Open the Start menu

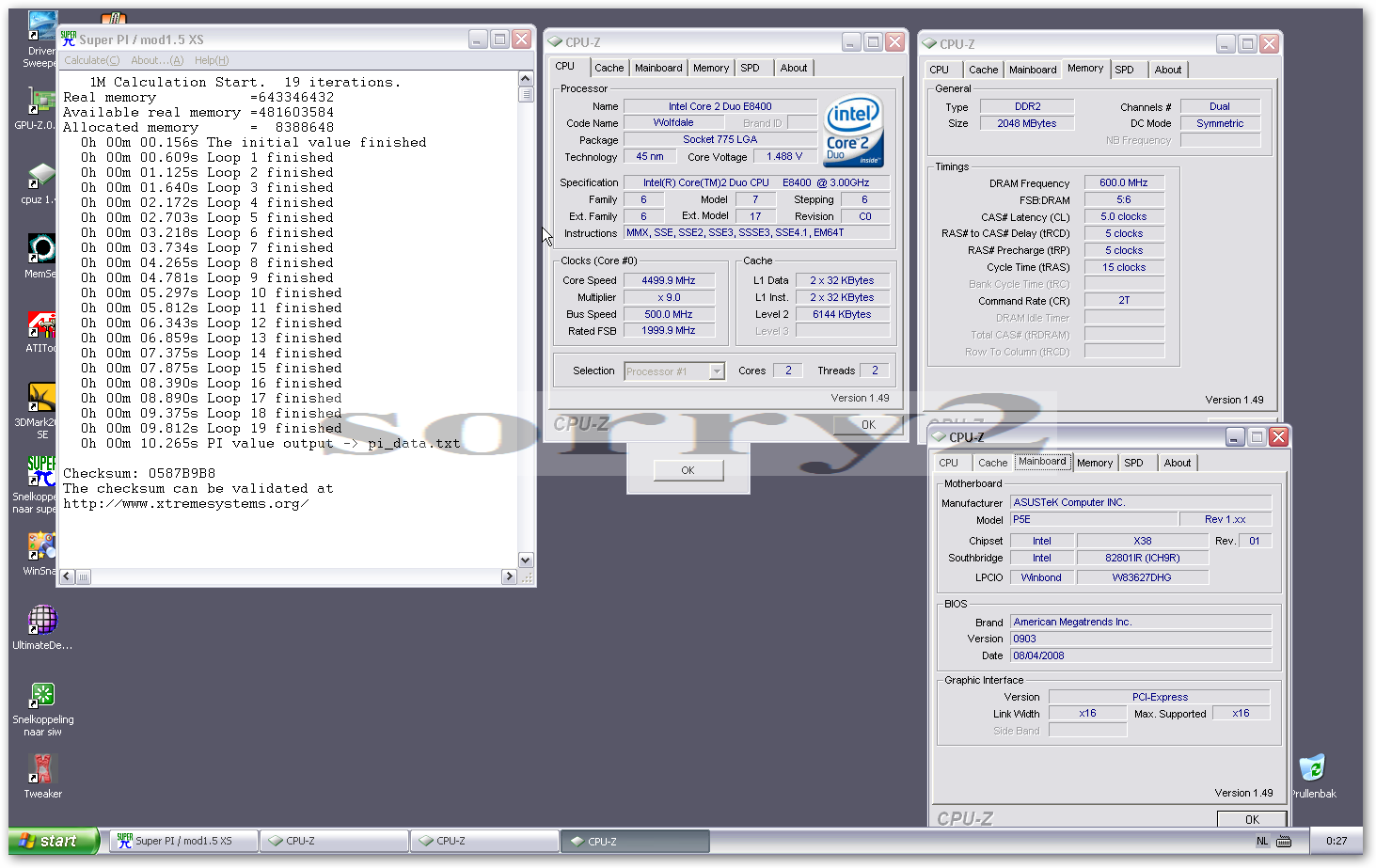(x=54, y=841)
